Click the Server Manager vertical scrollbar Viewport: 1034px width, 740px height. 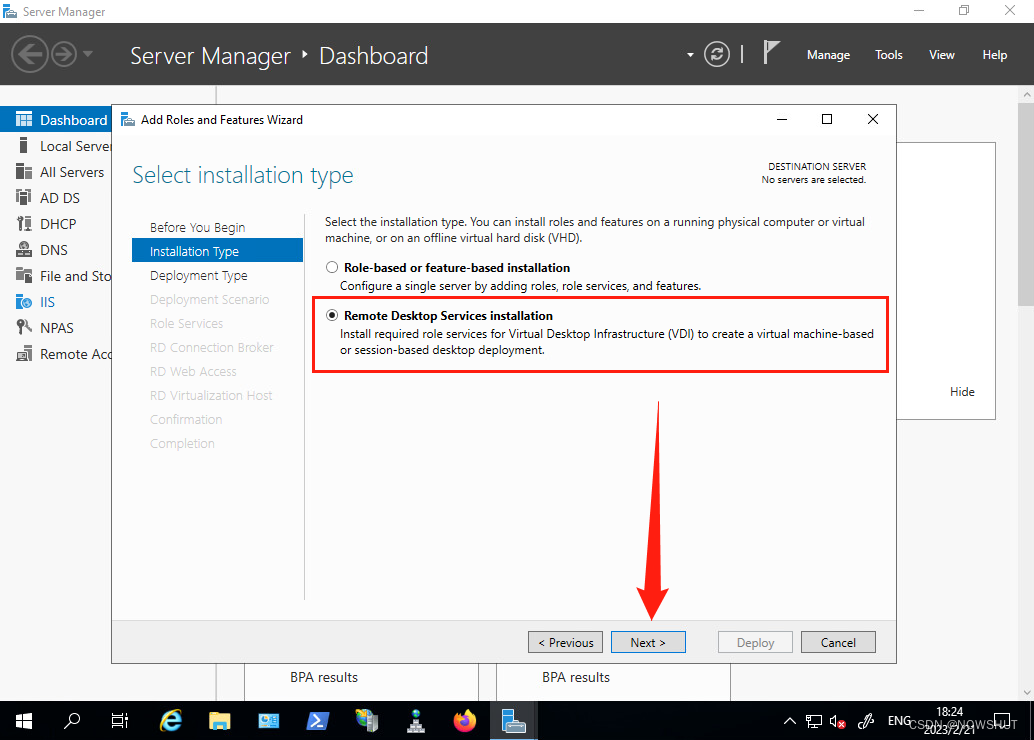(1027, 204)
